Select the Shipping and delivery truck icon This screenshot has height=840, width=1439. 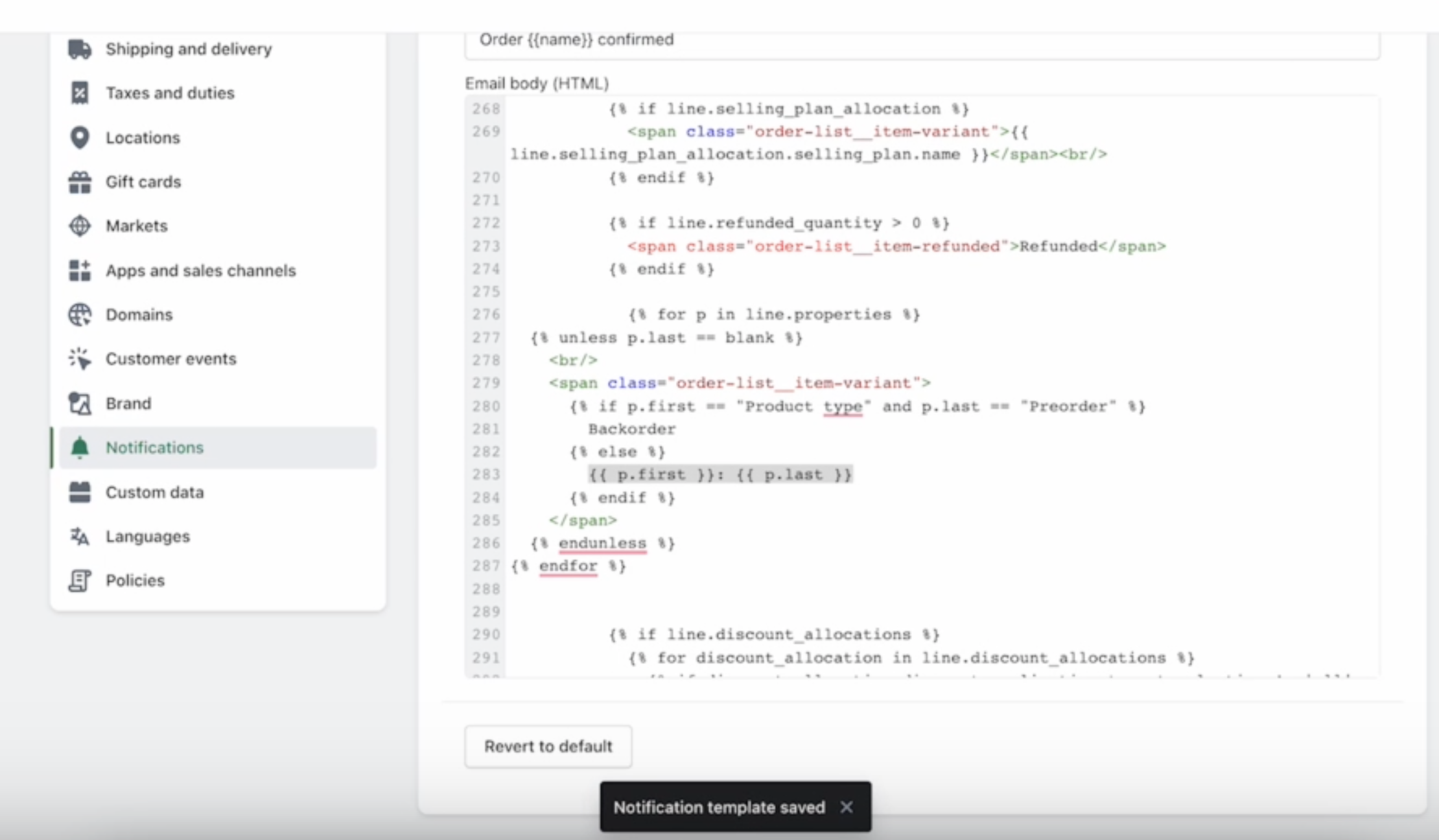80,48
